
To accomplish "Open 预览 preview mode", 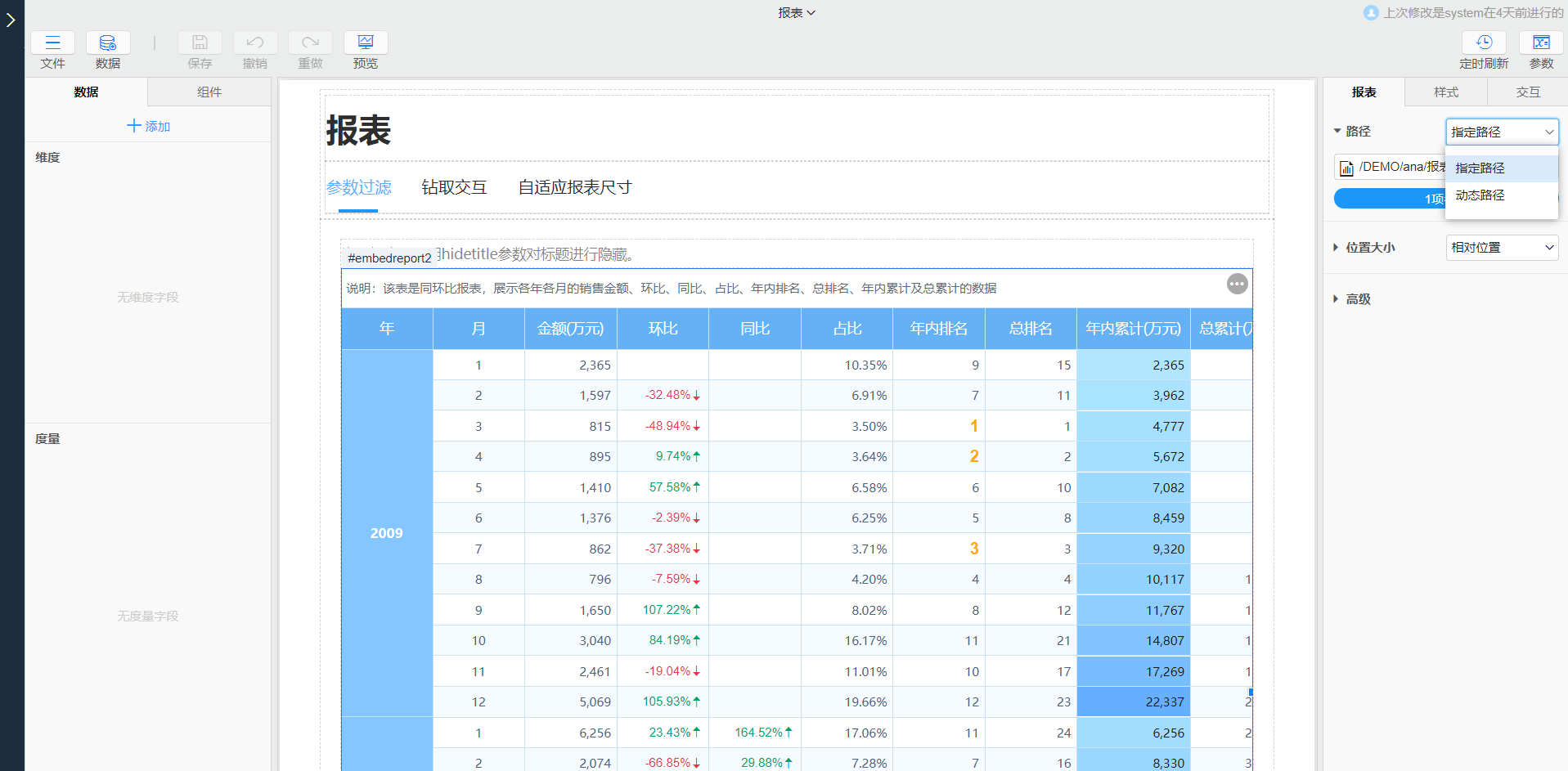I will (366, 43).
